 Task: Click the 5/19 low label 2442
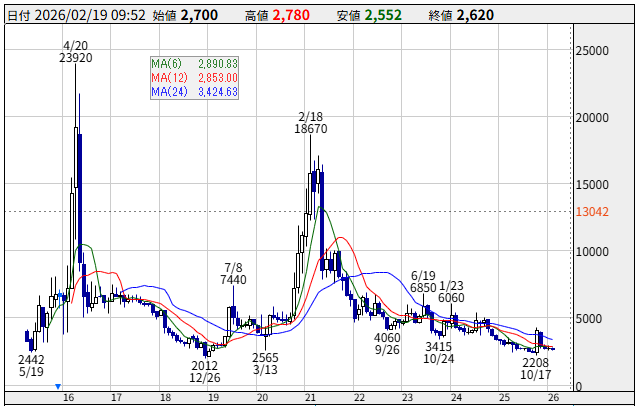(32, 359)
